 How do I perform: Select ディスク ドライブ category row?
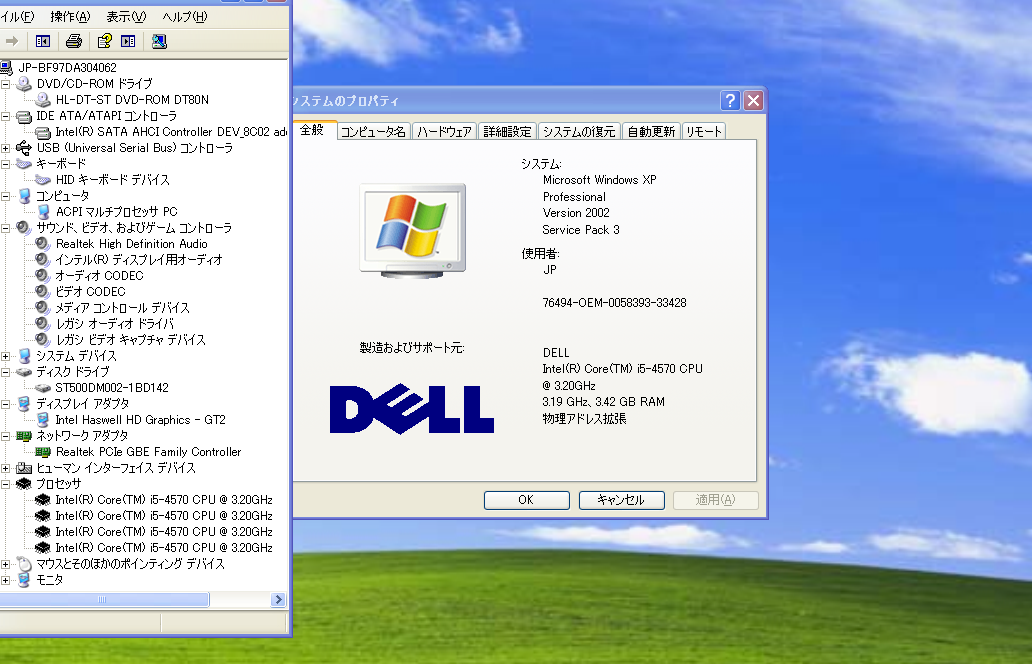click(x=72, y=372)
